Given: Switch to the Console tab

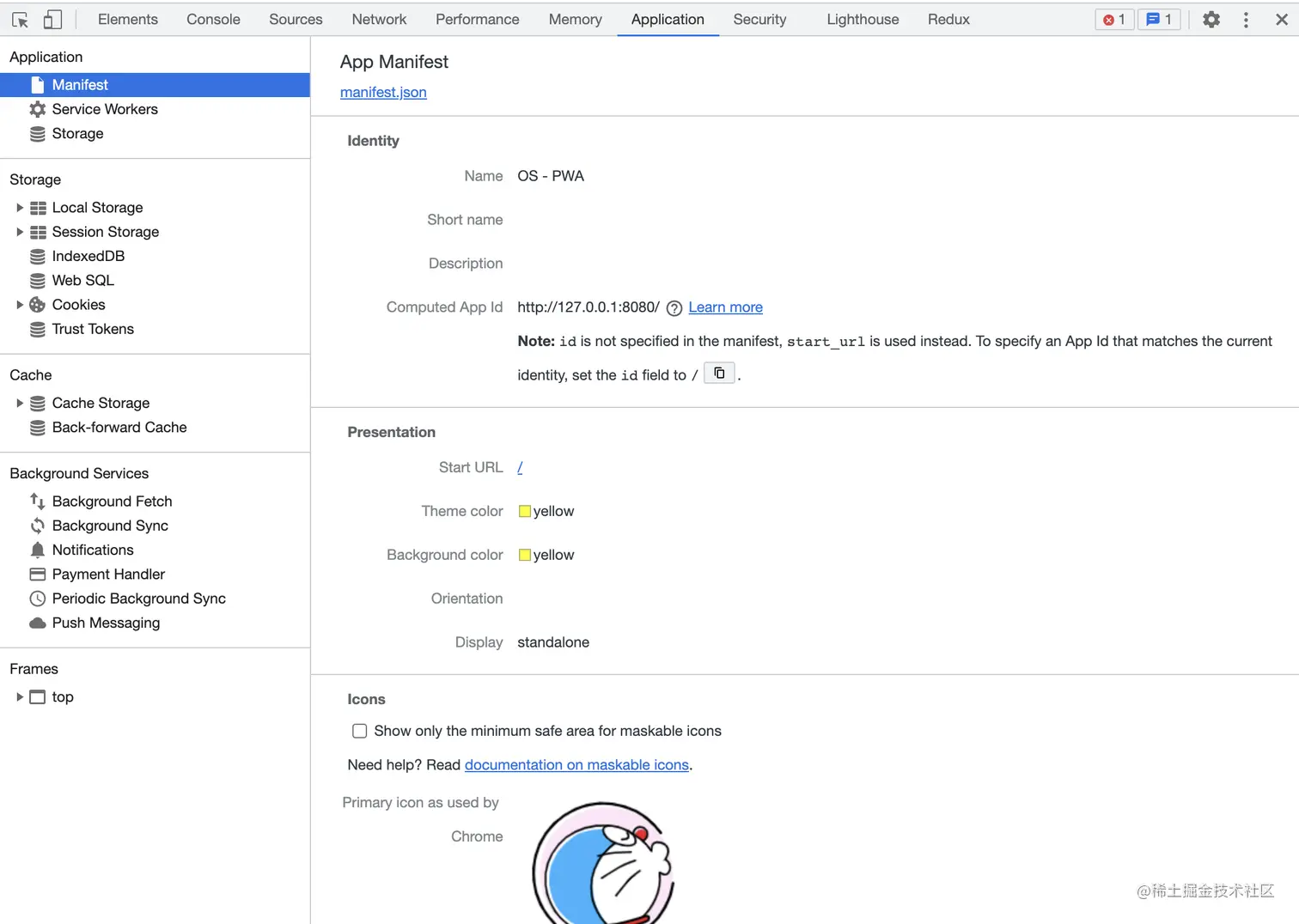Looking at the screenshot, I should click(x=213, y=19).
